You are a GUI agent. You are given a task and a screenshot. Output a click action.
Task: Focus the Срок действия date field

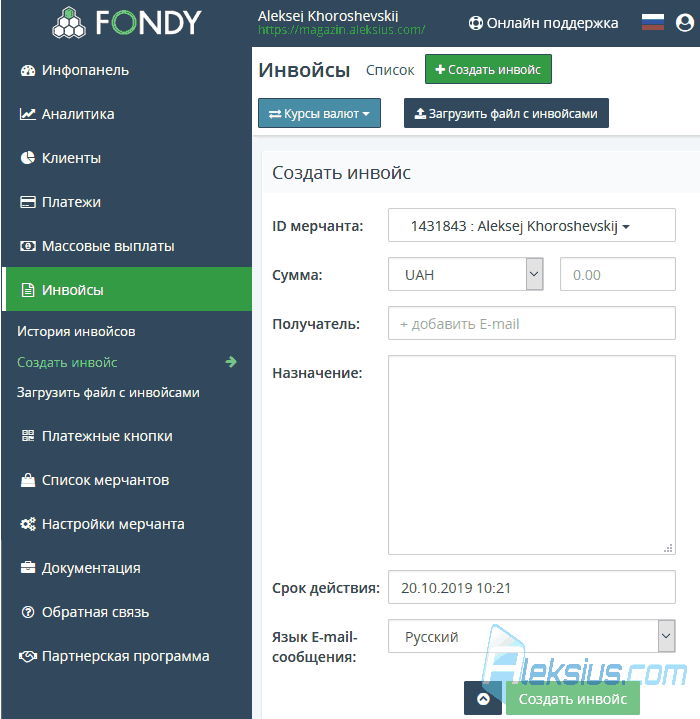click(x=532, y=587)
